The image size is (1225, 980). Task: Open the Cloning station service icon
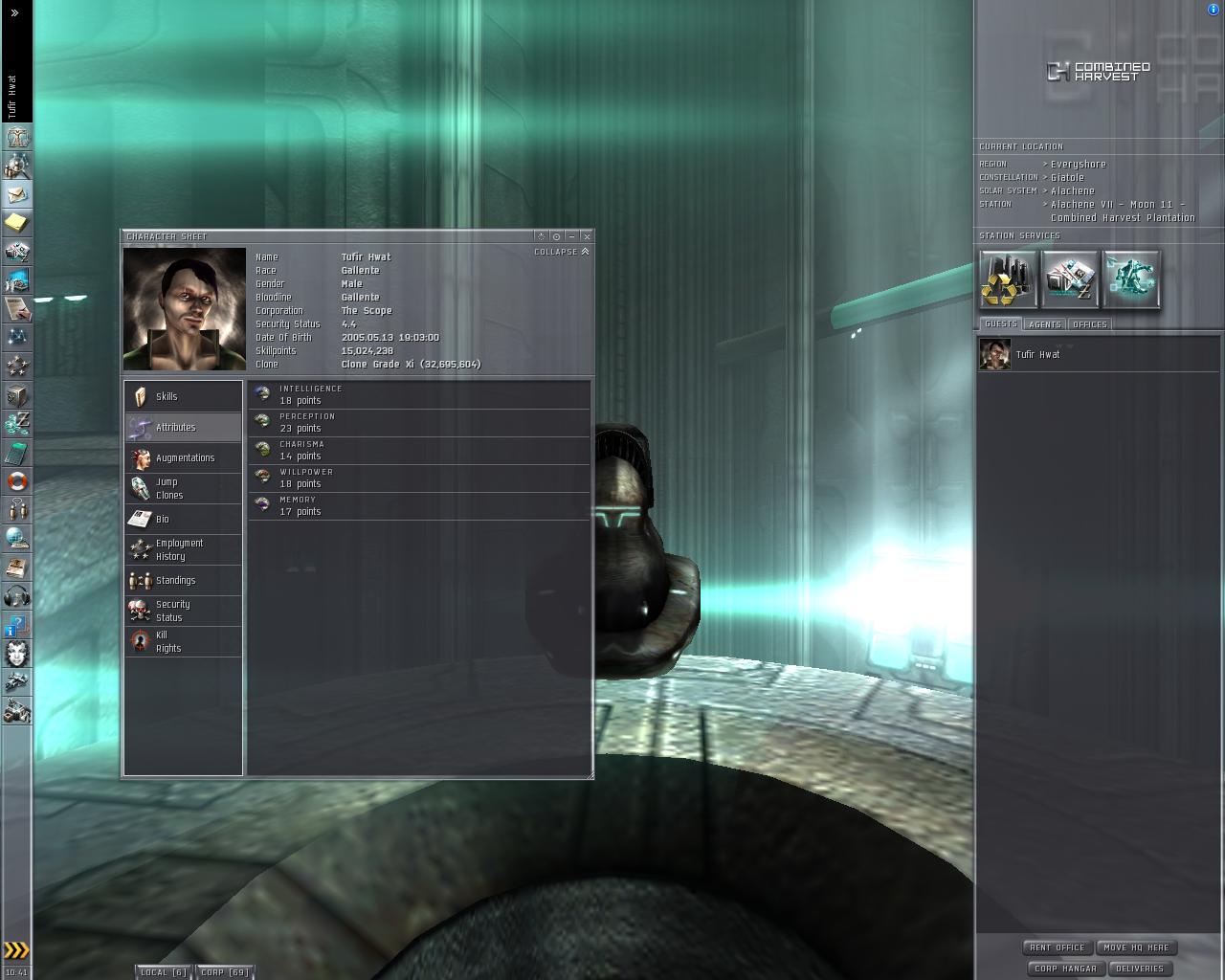point(1131,279)
